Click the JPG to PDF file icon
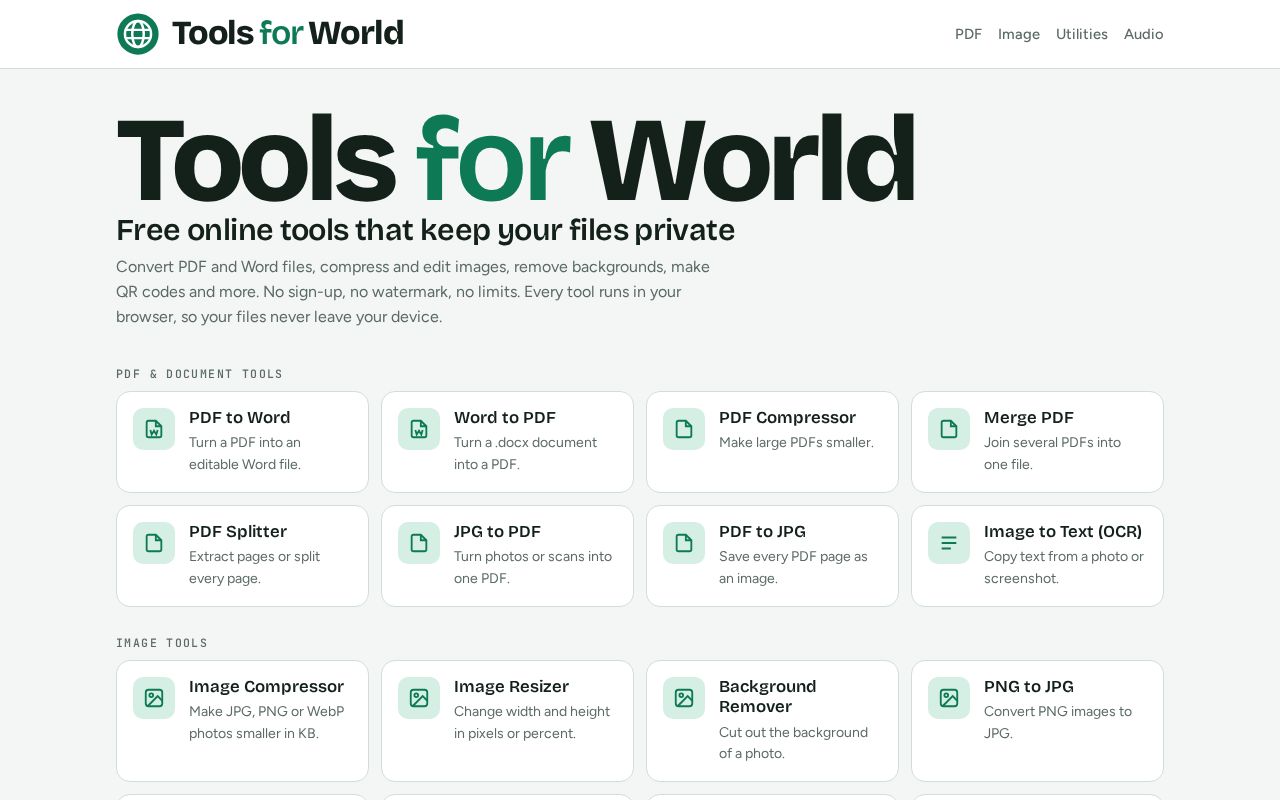 (419, 543)
